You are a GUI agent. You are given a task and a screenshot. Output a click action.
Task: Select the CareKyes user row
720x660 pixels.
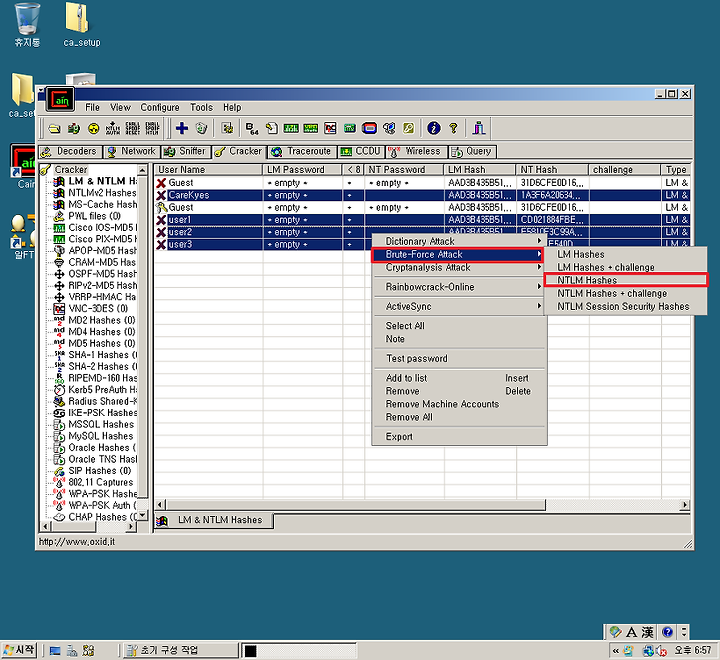point(422,195)
